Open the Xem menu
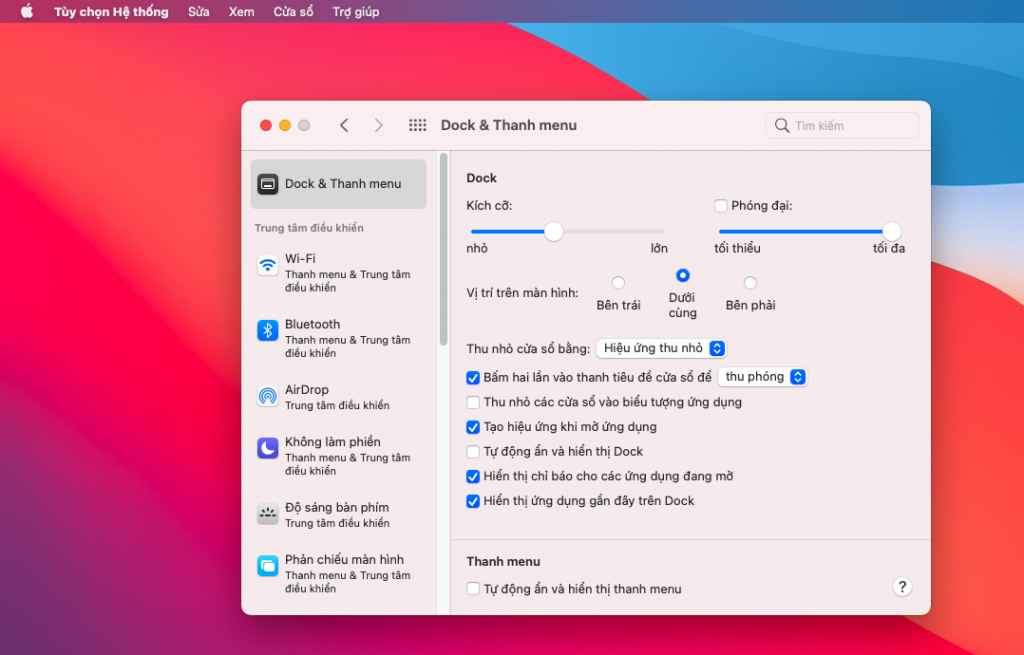The height and width of the screenshot is (655, 1024). click(241, 12)
